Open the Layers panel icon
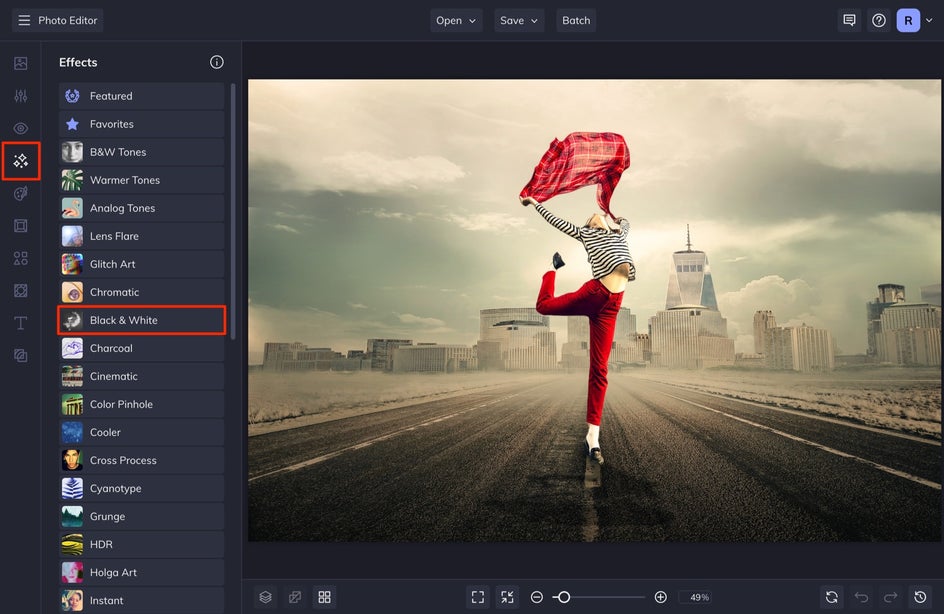 pyautogui.click(x=266, y=597)
